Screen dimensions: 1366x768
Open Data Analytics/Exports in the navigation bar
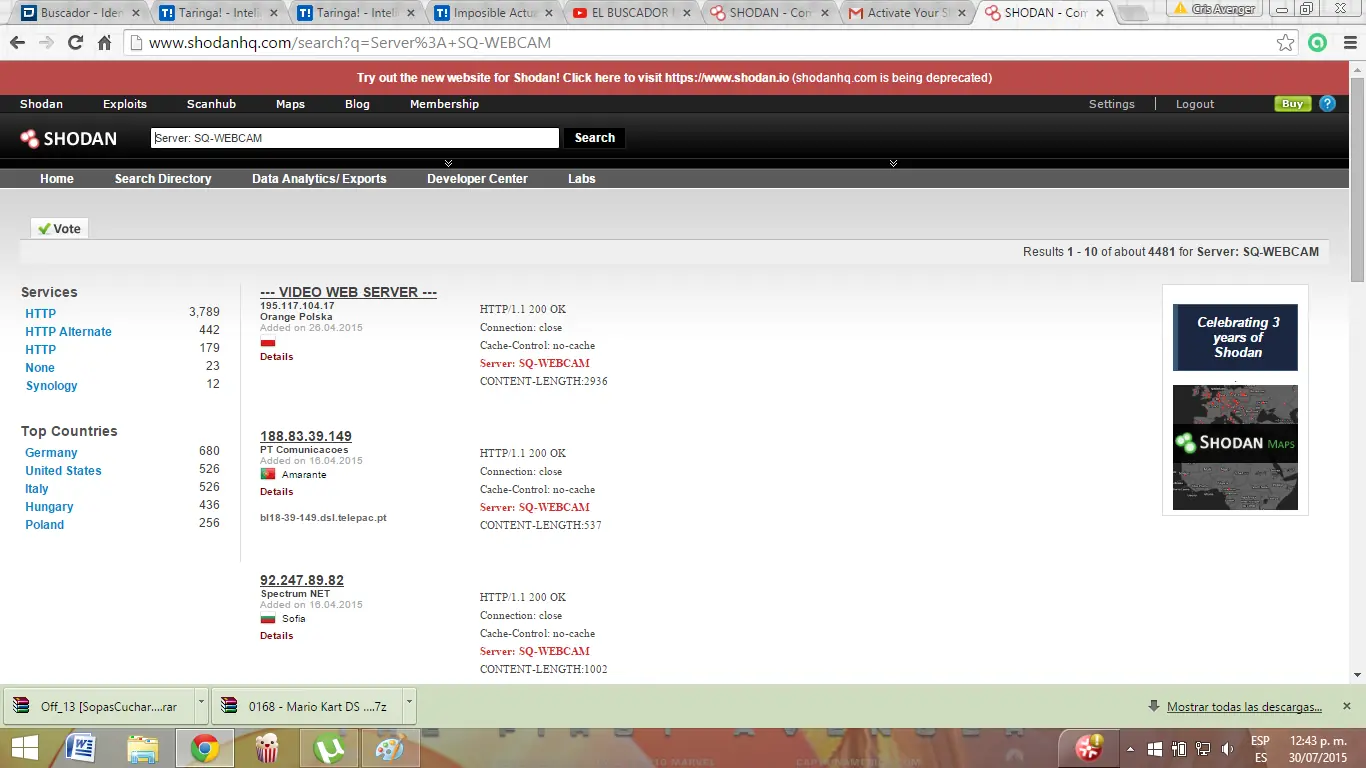click(319, 179)
